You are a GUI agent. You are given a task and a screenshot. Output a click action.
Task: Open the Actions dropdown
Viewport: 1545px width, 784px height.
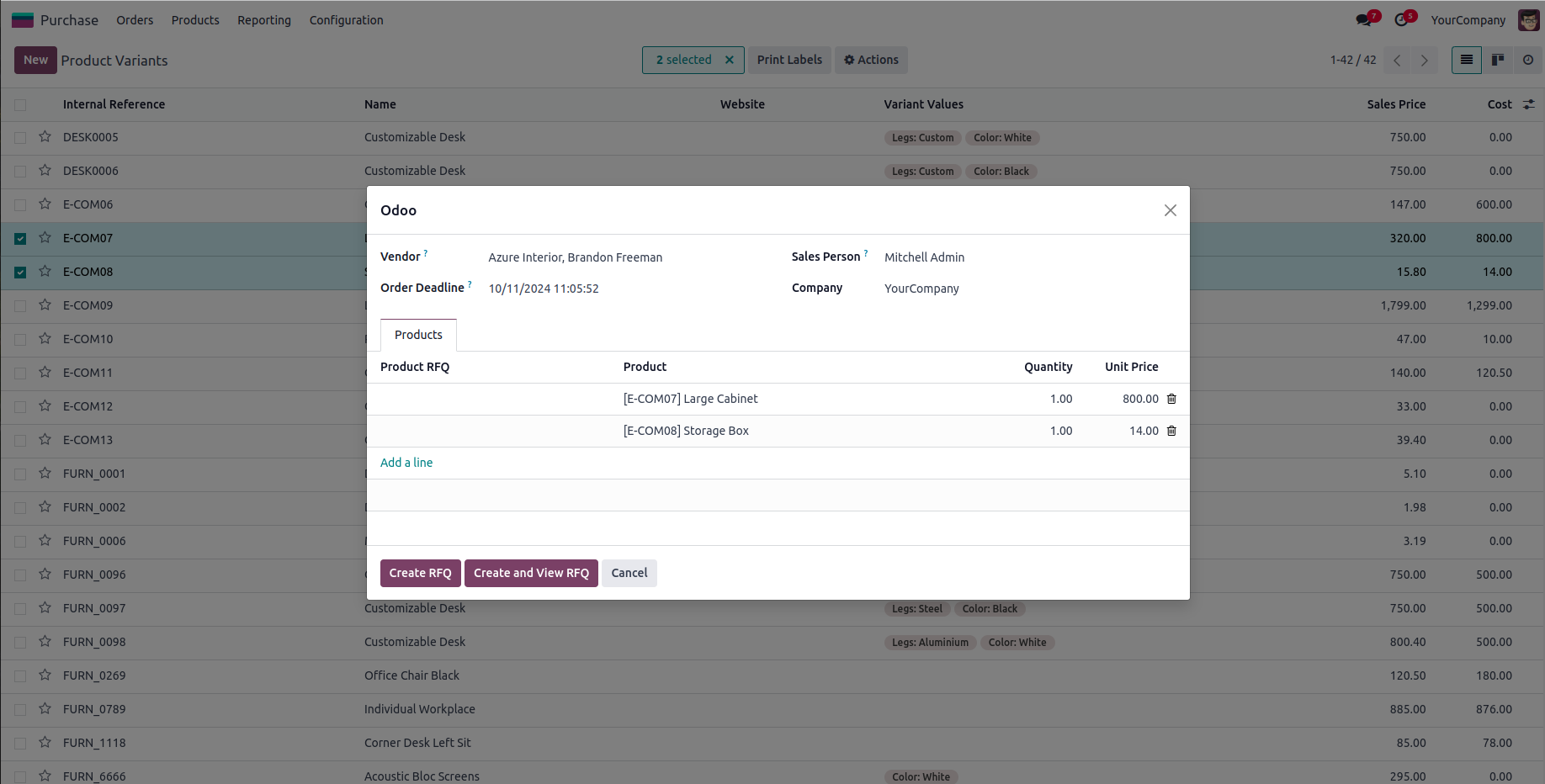point(871,60)
